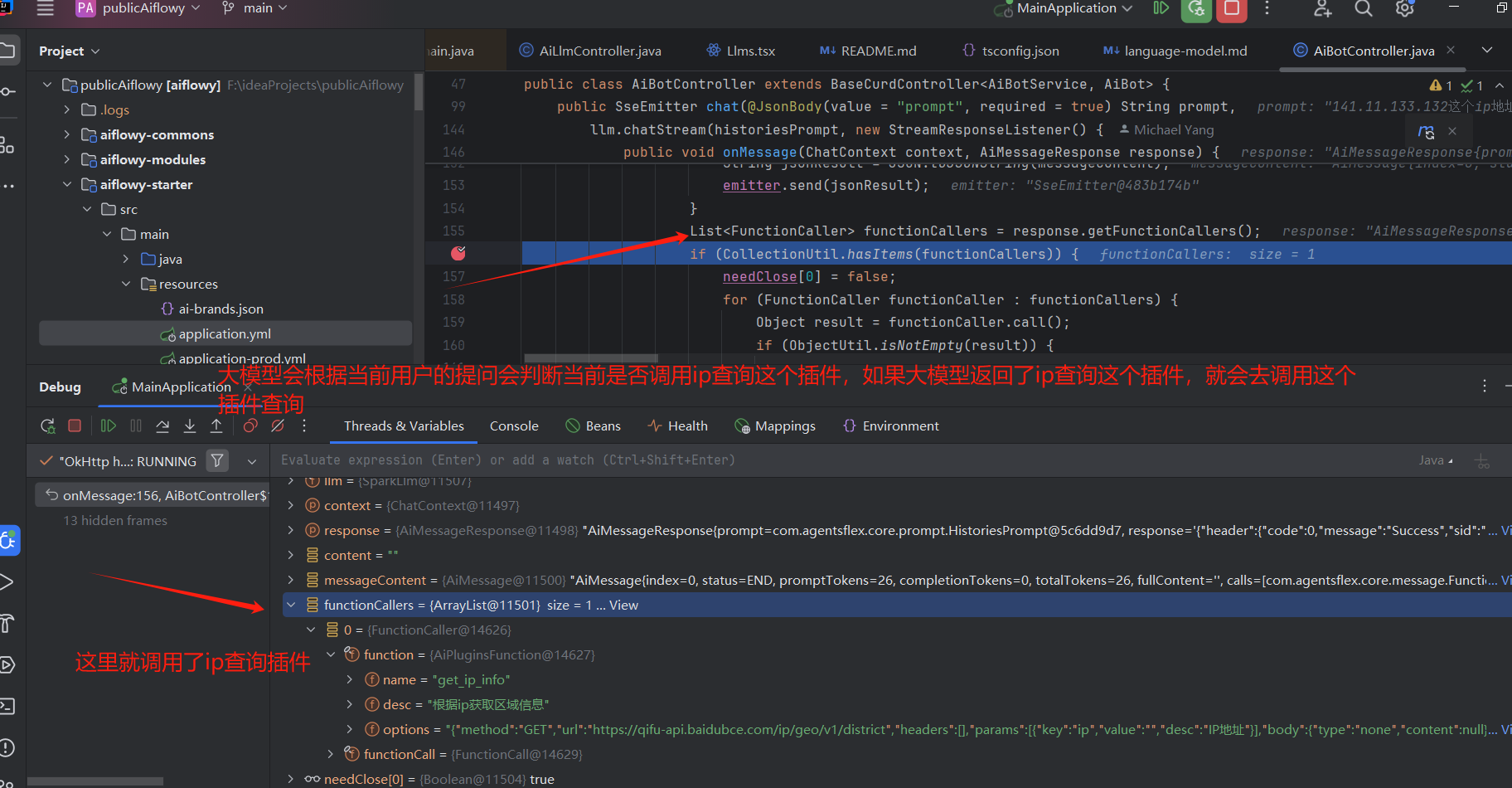1512x788 pixels.
Task: Click the Step Out debug icon
Action: click(x=216, y=426)
